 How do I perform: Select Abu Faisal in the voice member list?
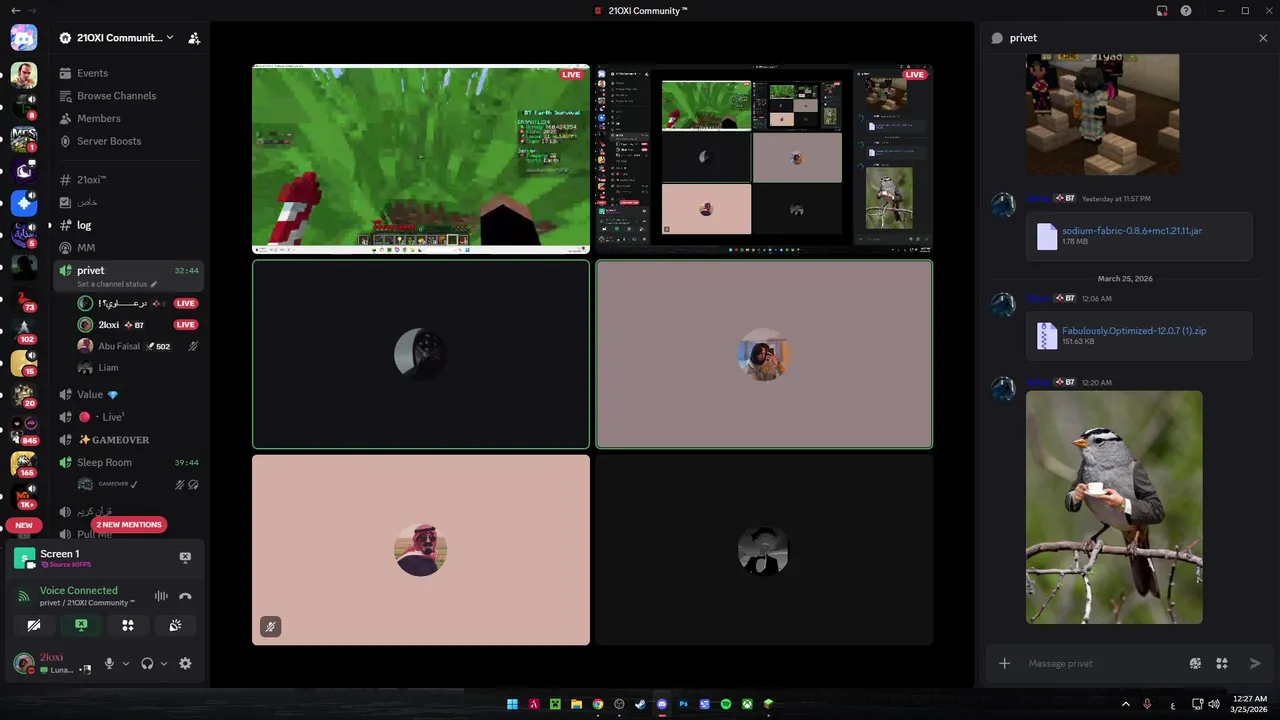coord(138,346)
